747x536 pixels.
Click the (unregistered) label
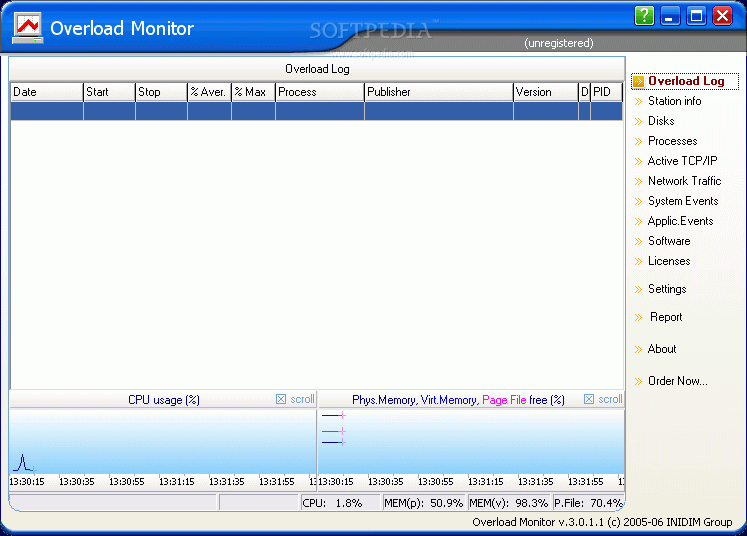tap(559, 43)
